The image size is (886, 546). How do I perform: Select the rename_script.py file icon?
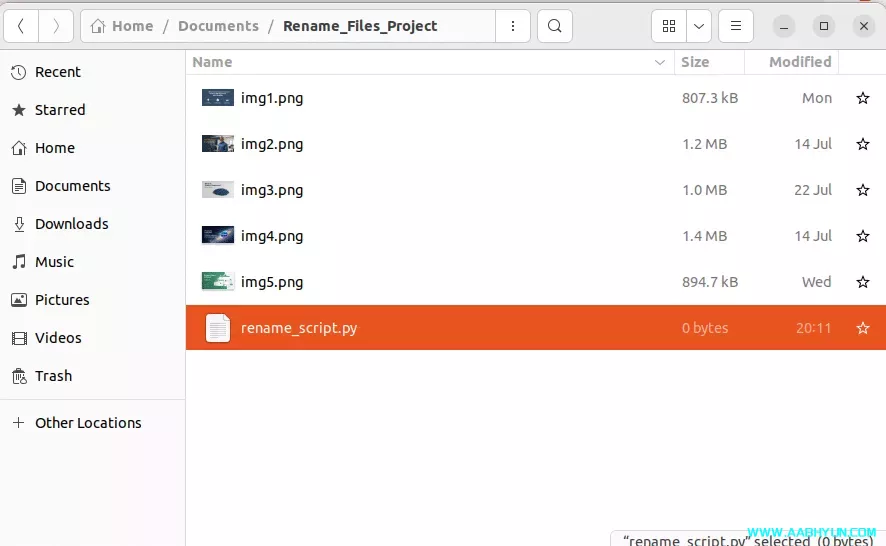(217, 328)
